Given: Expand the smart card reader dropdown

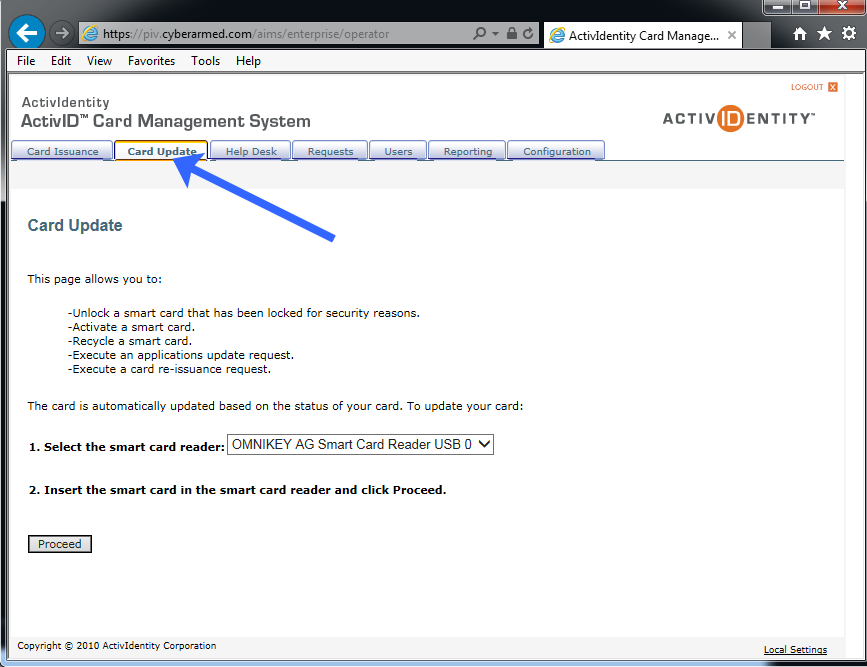Looking at the screenshot, I should pos(360,445).
